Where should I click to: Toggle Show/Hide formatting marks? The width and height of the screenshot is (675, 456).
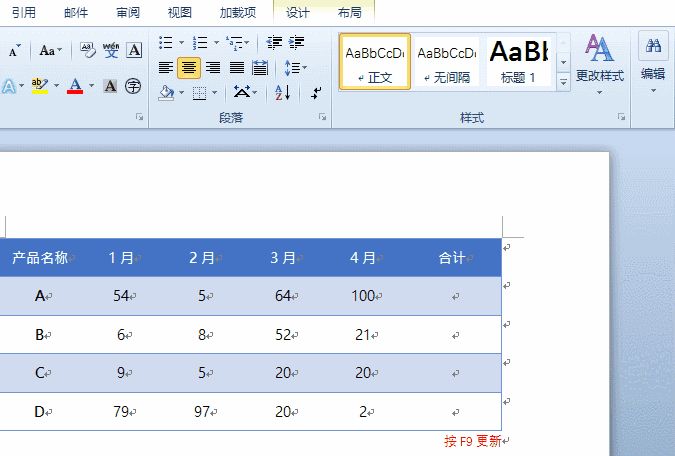(x=316, y=93)
